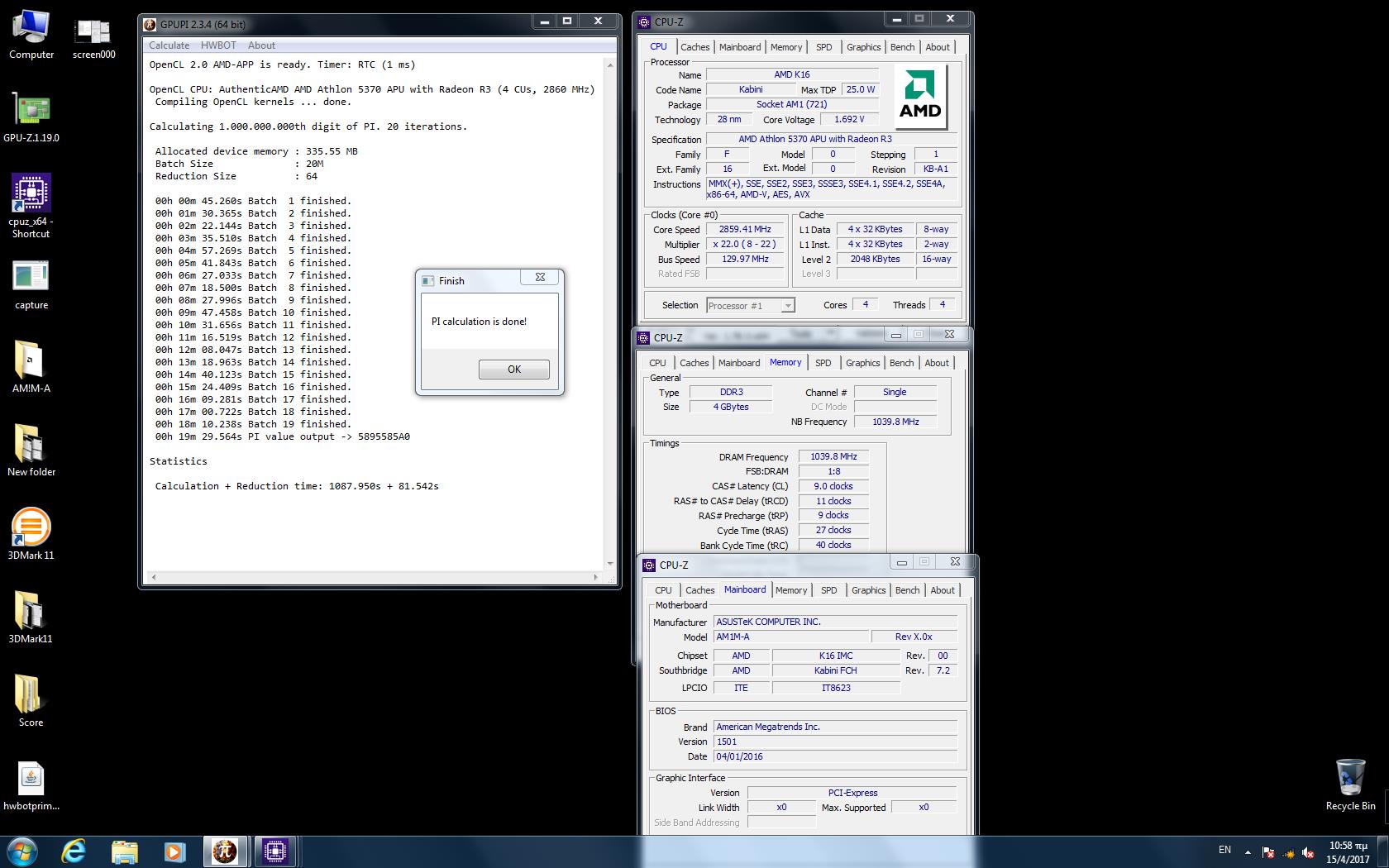Switch to CPU-Z taskbar button

click(x=275, y=851)
